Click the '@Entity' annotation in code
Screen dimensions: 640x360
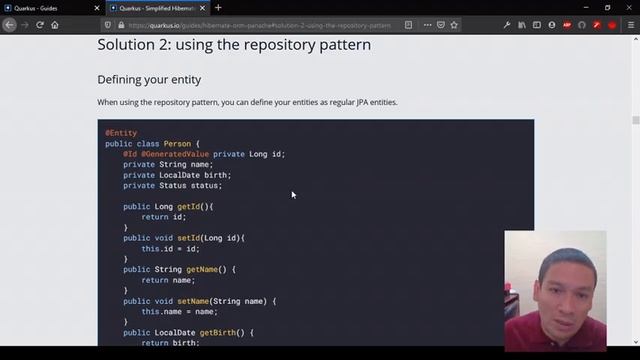(121, 133)
